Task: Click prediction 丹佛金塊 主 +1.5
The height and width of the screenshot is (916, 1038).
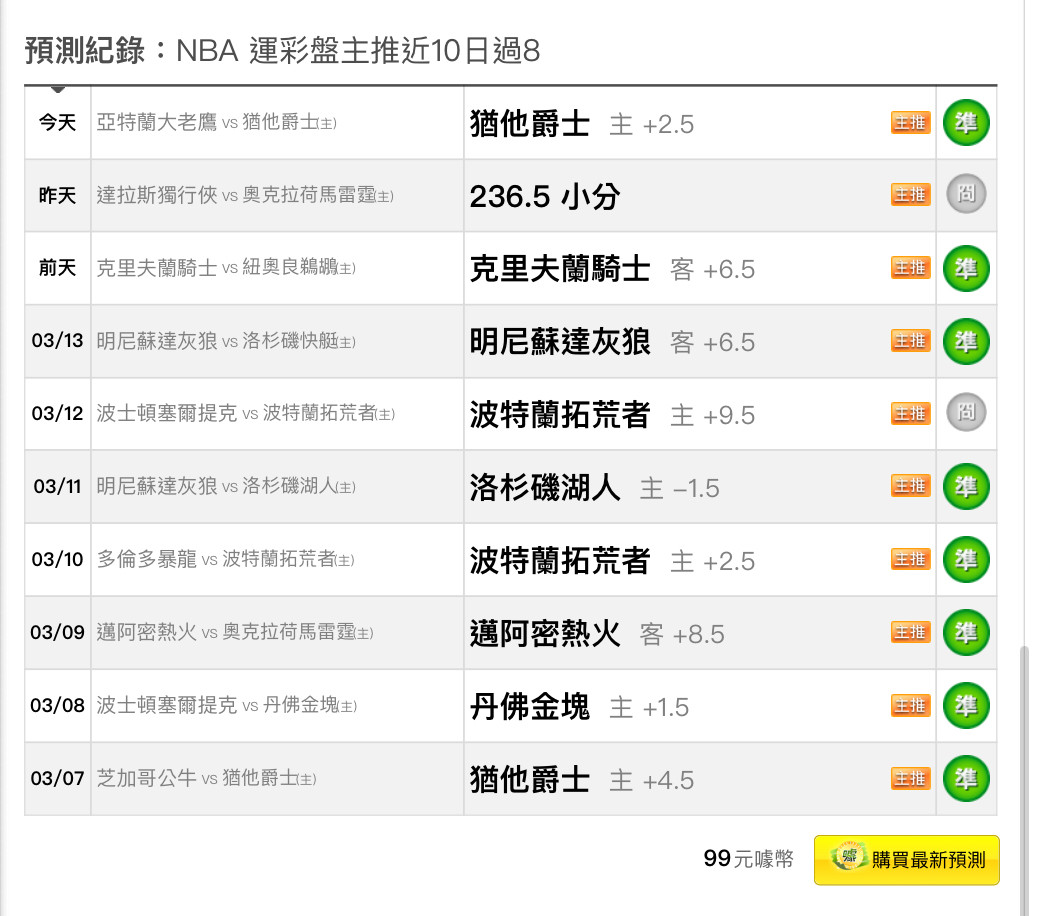Action: pyautogui.click(x=579, y=706)
